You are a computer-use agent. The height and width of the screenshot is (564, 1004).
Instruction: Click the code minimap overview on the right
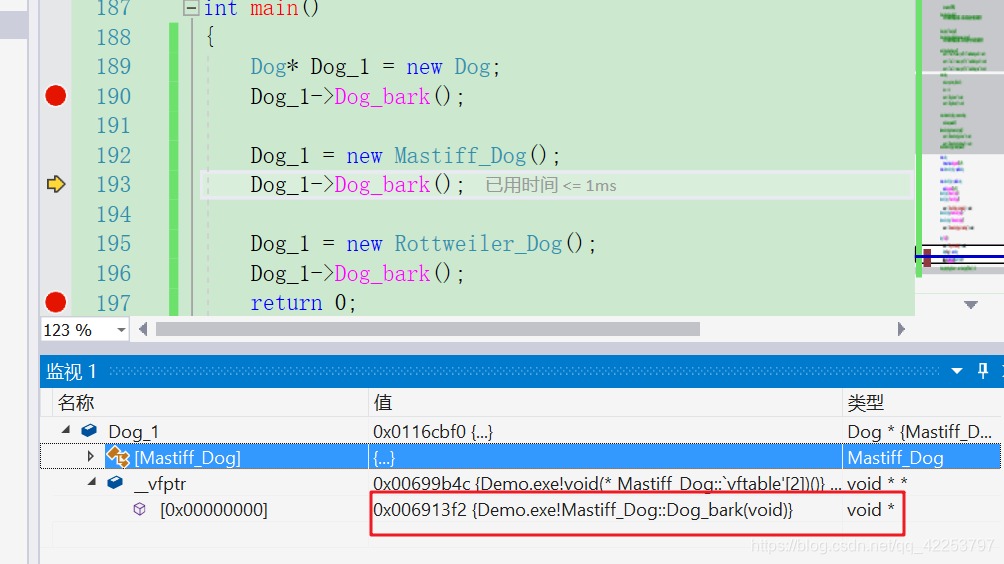click(x=962, y=138)
